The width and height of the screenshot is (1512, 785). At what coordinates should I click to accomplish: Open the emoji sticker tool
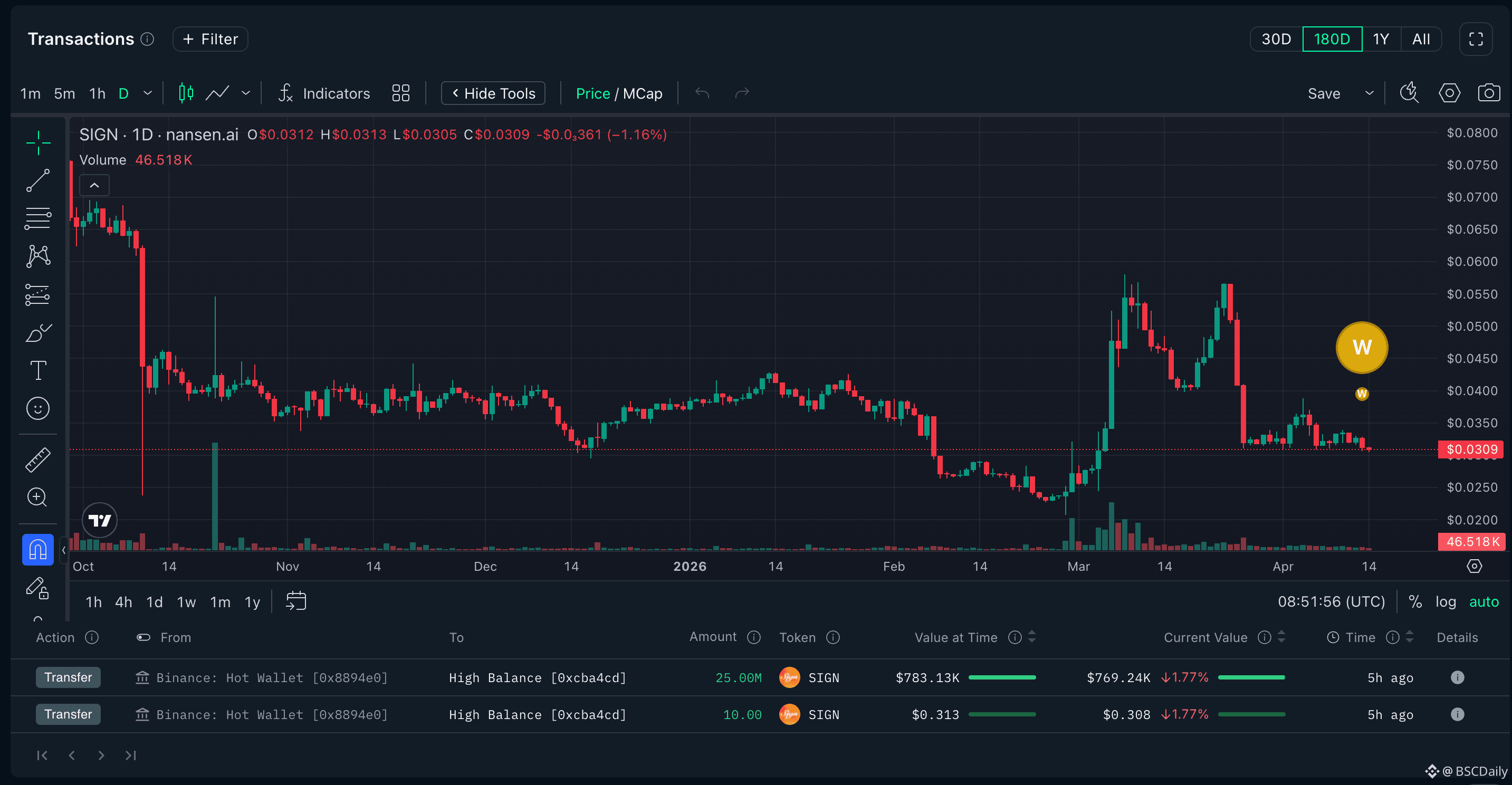click(x=37, y=408)
